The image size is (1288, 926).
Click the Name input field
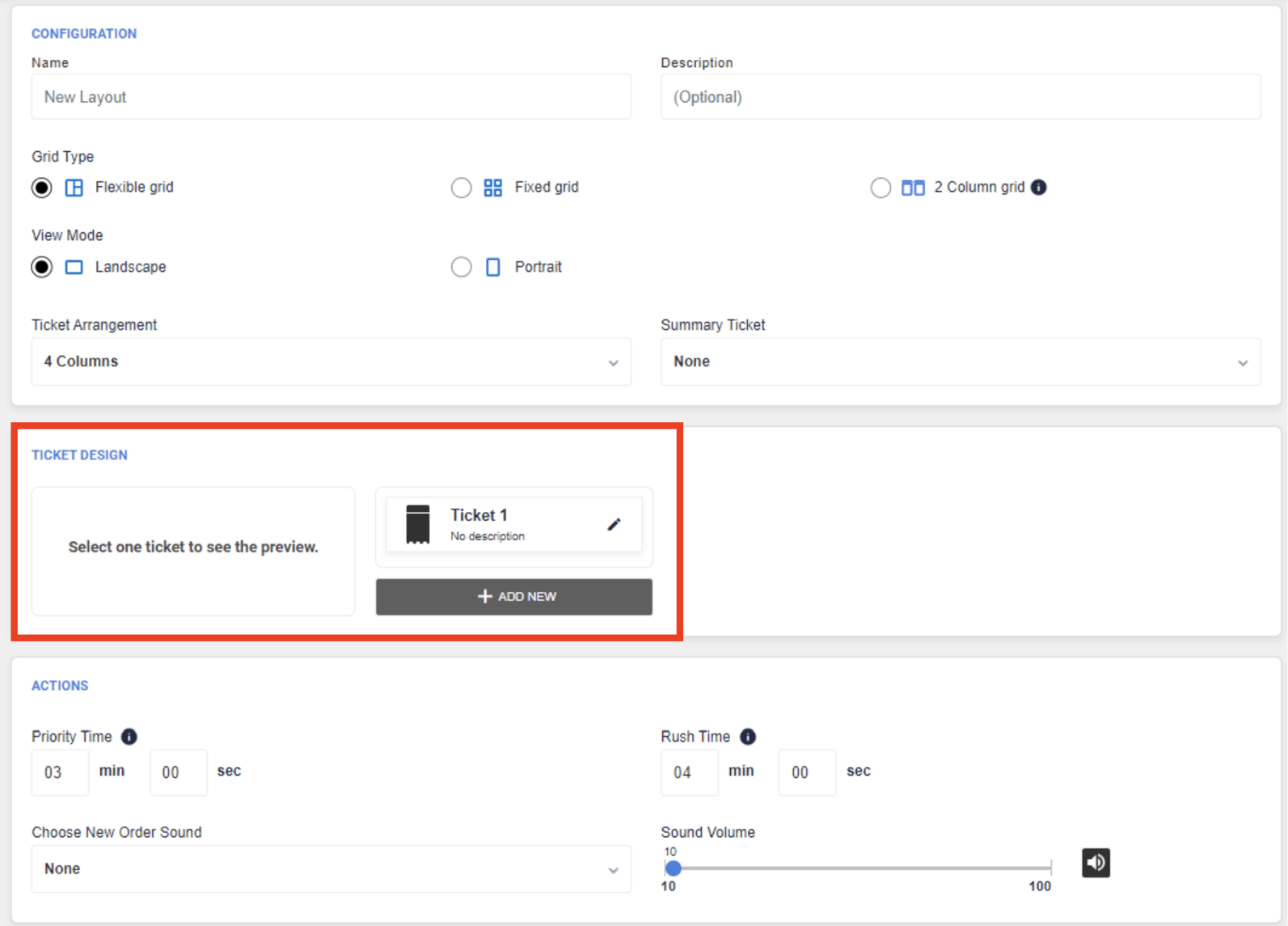(x=331, y=97)
